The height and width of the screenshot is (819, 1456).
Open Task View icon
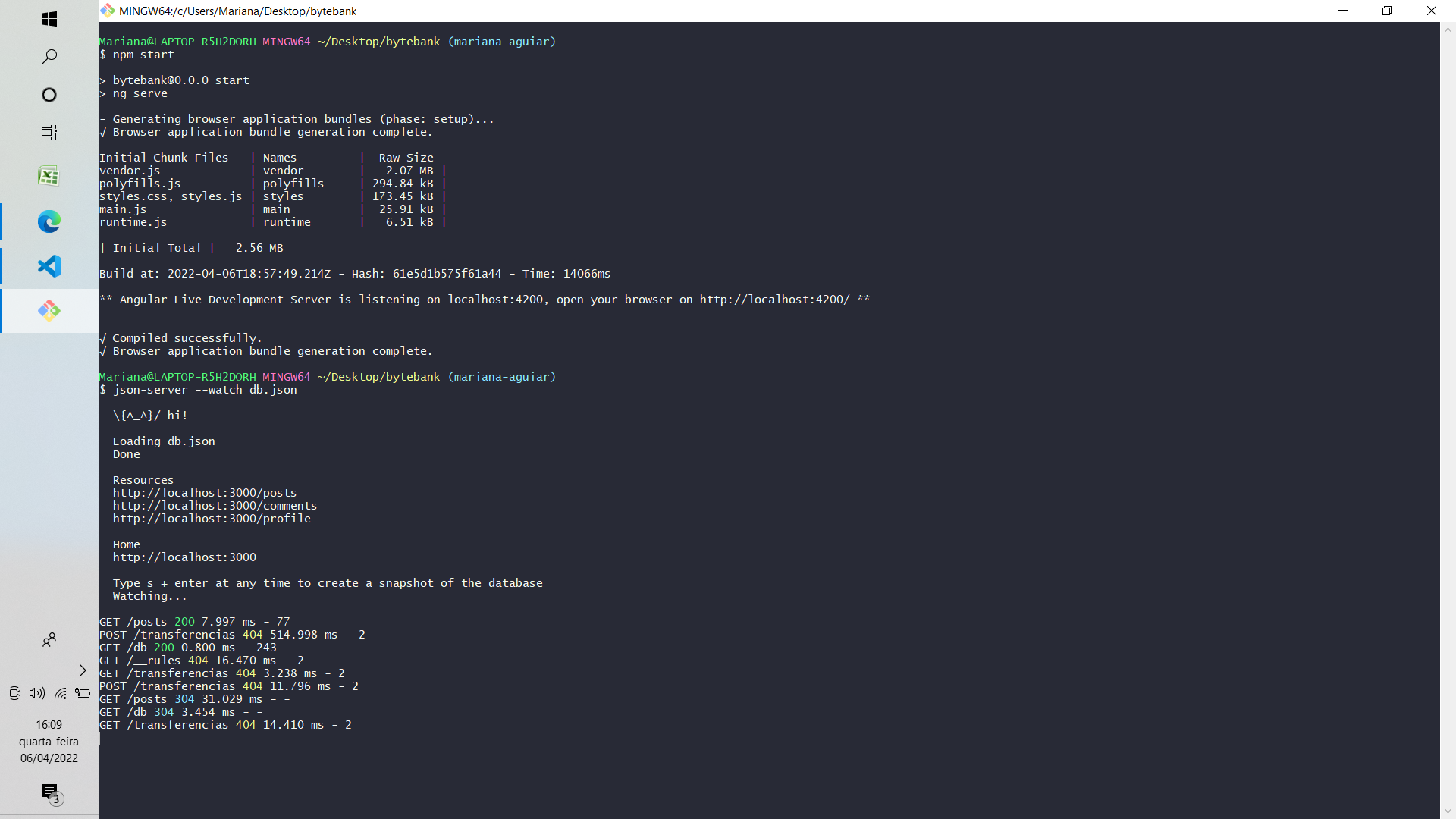pos(49,133)
